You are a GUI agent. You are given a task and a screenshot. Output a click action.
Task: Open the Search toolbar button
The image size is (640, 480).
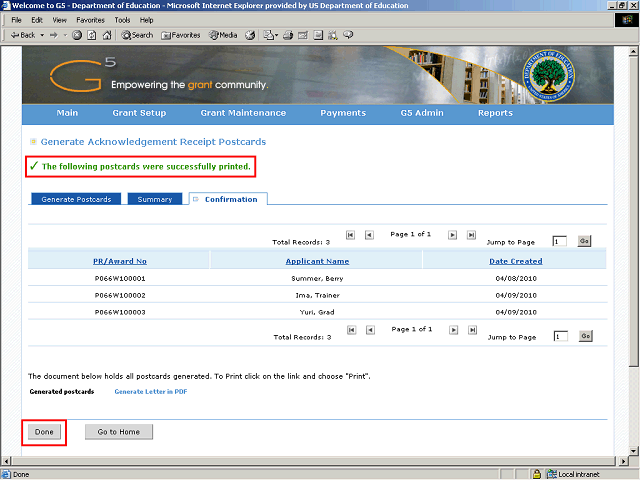click(137, 36)
